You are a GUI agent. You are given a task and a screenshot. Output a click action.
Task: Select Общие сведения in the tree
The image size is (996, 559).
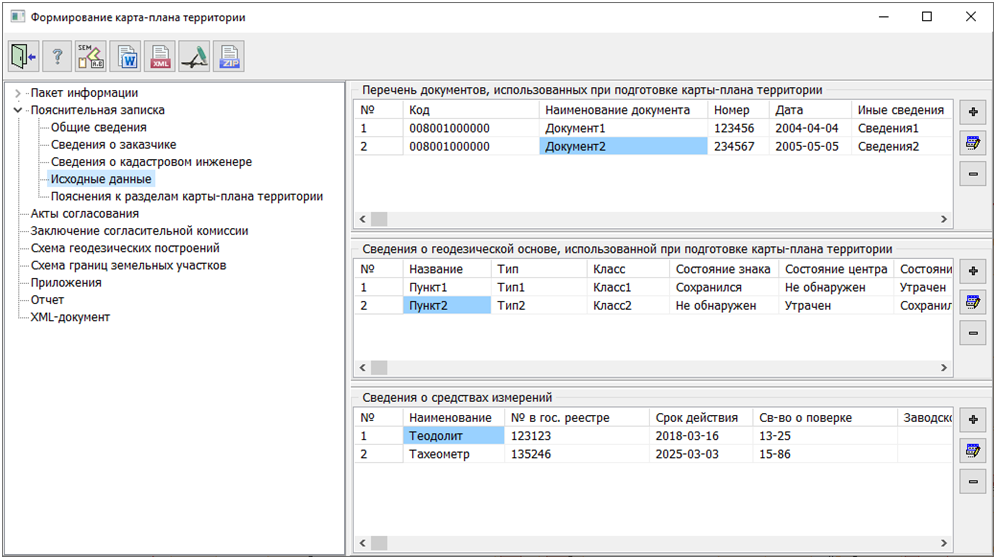tap(98, 127)
